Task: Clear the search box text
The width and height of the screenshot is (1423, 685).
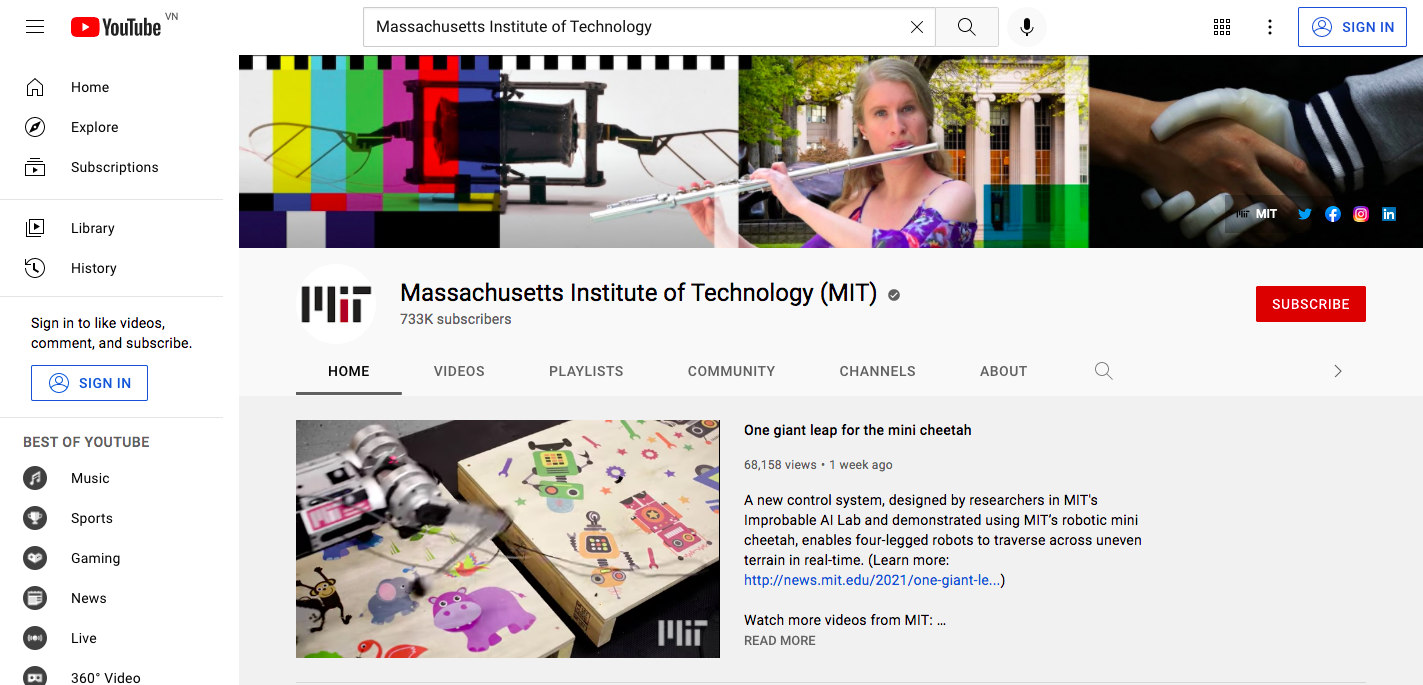Action: click(x=916, y=27)
